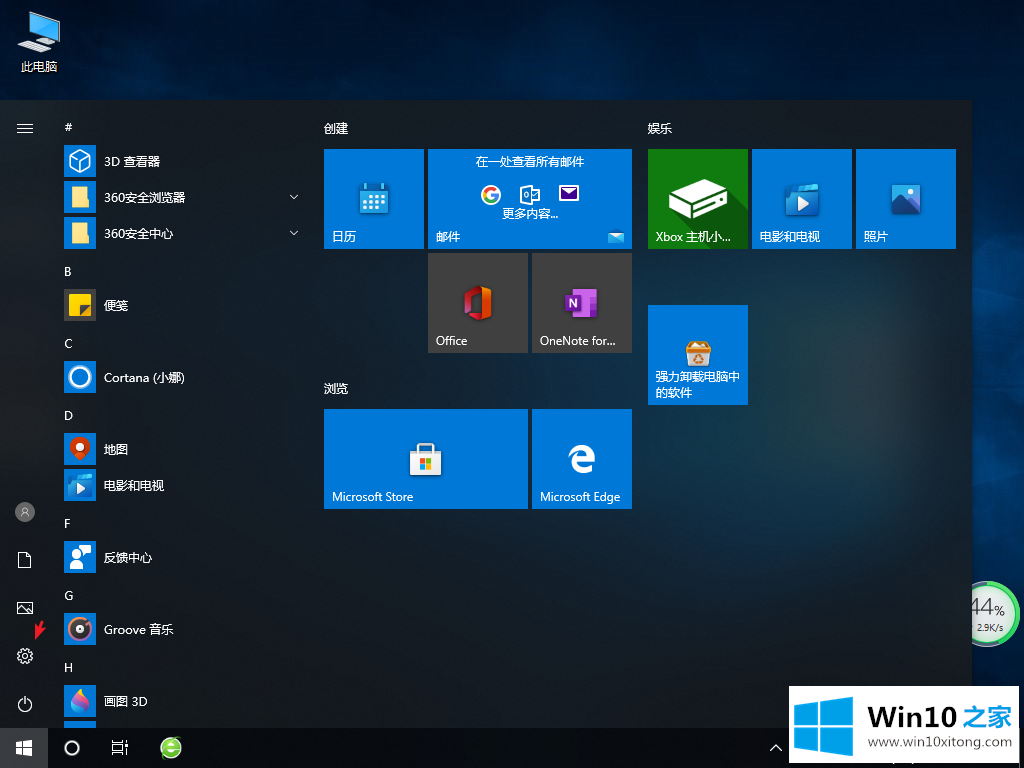The image size is (1024, 768).
Task: Click the 娱乐 group title
Action: 660,129
